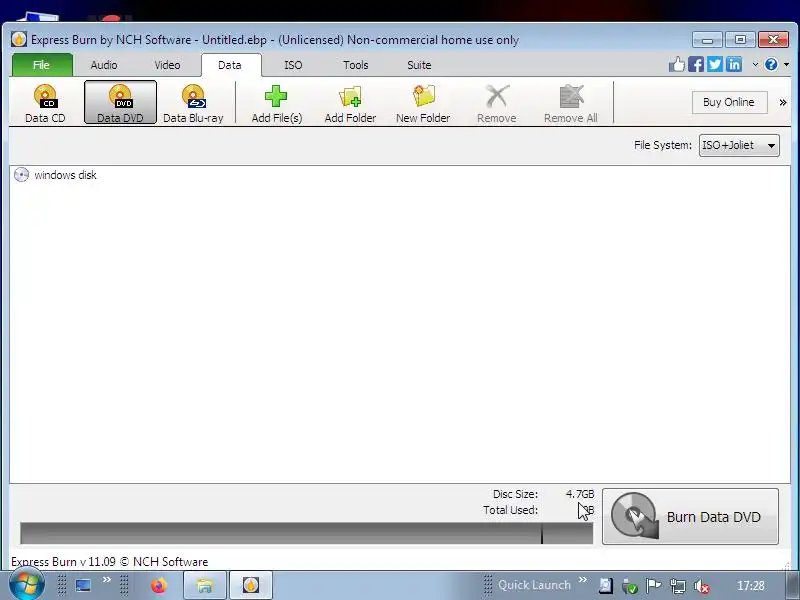800x600 pixels.
Task: Open Firefox from the taskbar
Action: tap(159, 585)
